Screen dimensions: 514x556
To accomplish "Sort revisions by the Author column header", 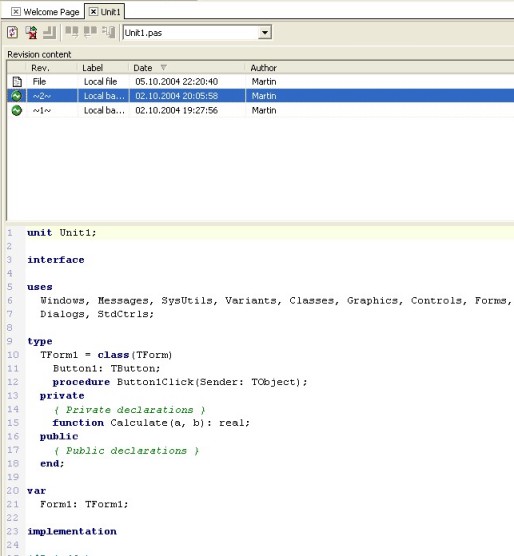I will (379, 68).
